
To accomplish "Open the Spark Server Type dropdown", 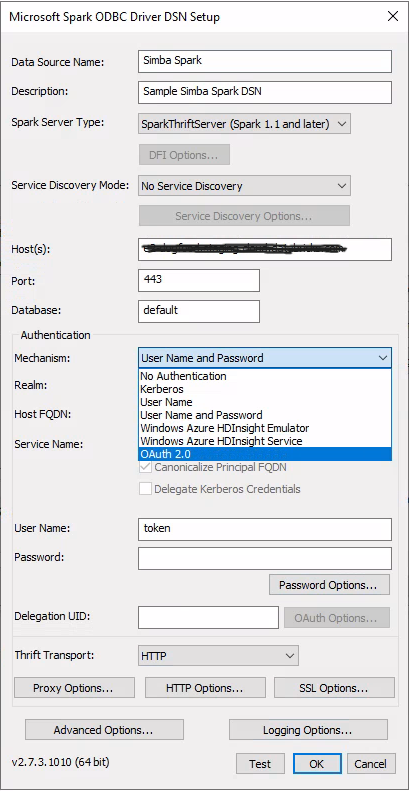I will (244, 124).
